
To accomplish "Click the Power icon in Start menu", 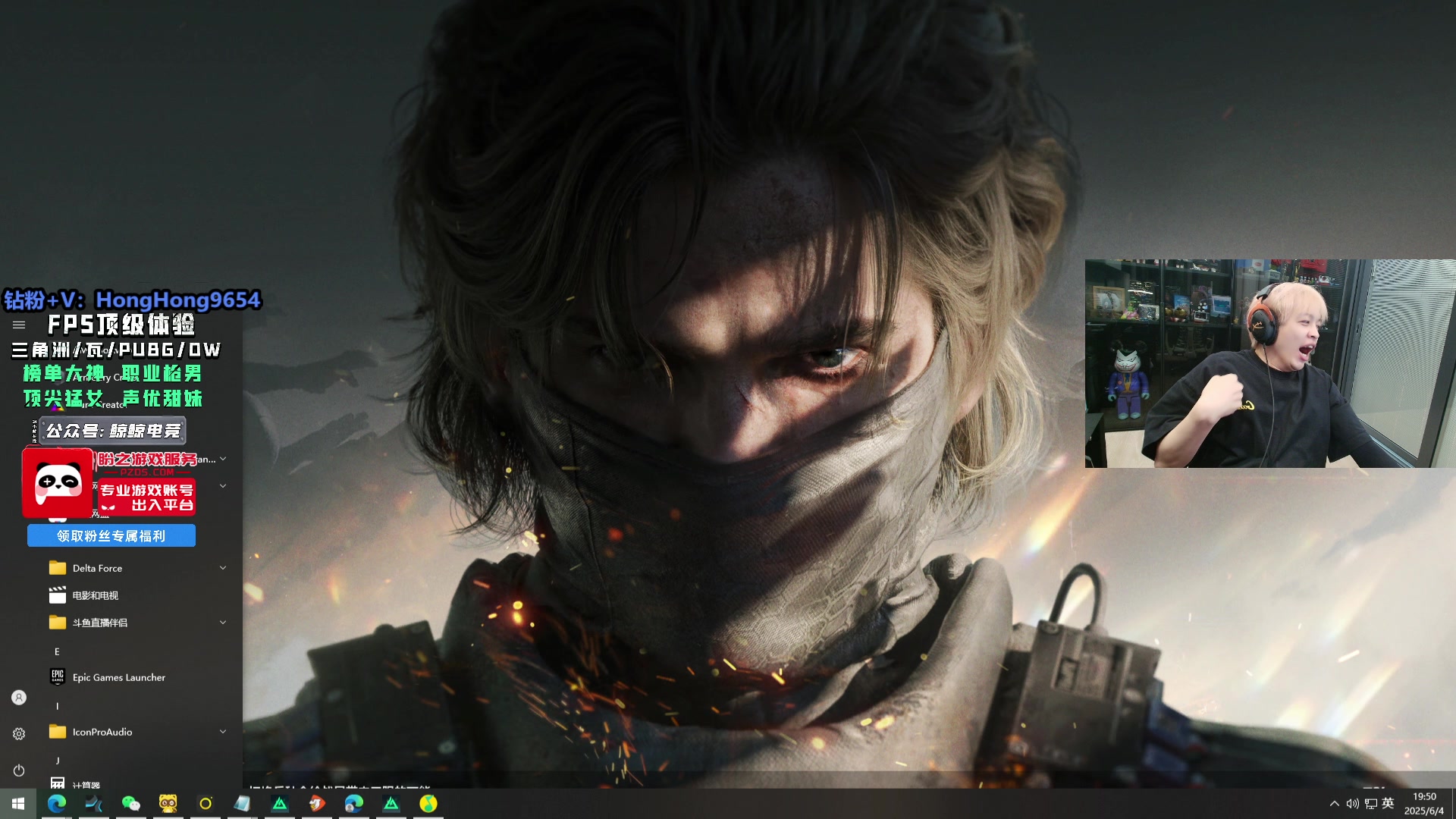I will click(19, 770).
